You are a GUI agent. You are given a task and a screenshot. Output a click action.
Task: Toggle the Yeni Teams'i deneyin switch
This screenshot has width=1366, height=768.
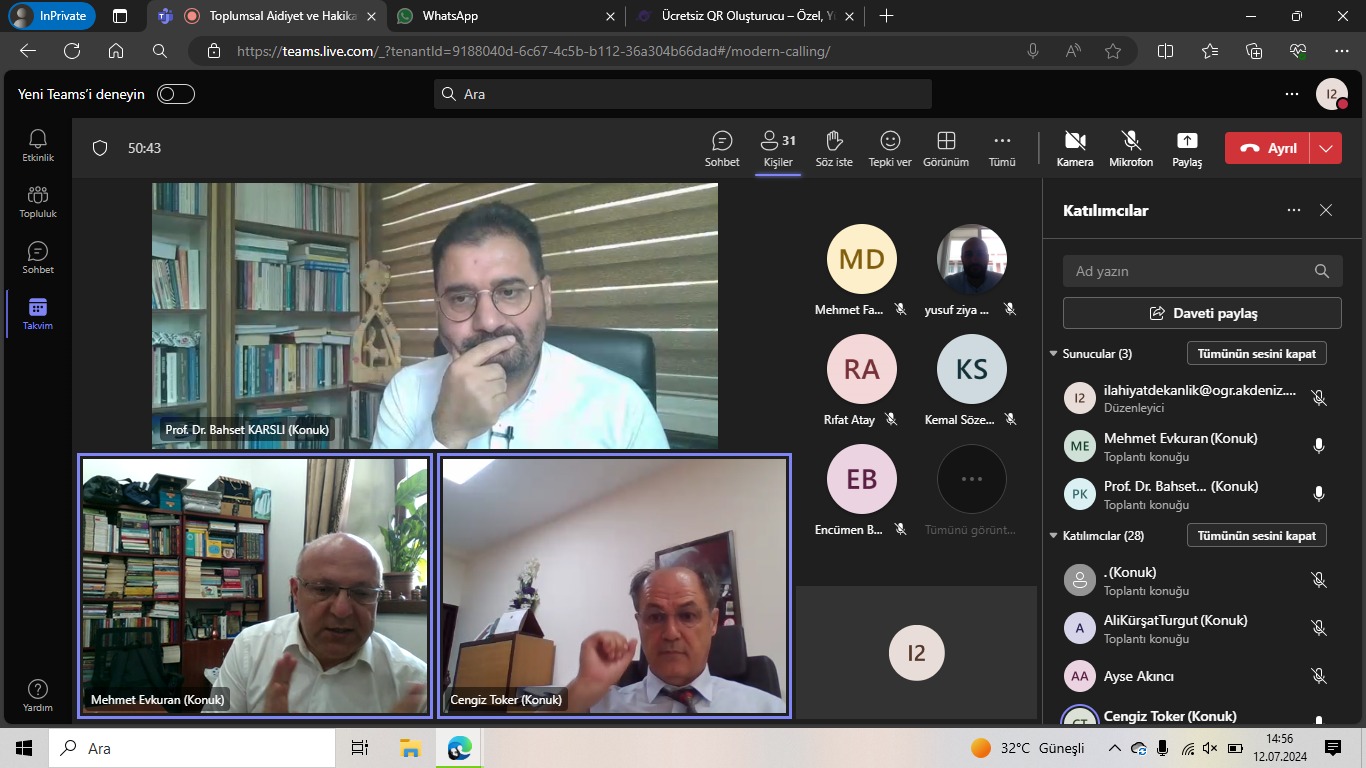click(176, 94)
